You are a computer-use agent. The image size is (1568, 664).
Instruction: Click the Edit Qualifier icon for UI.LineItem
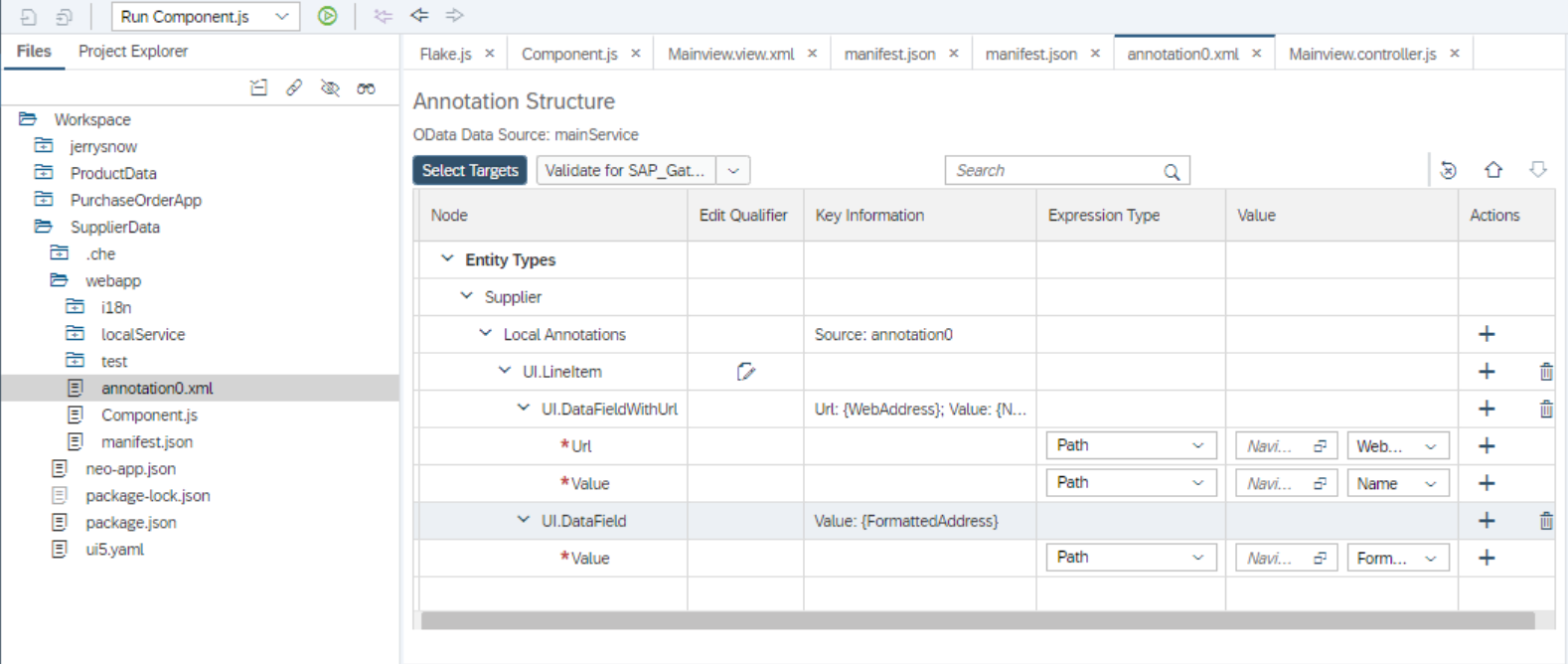click(745, 372)
